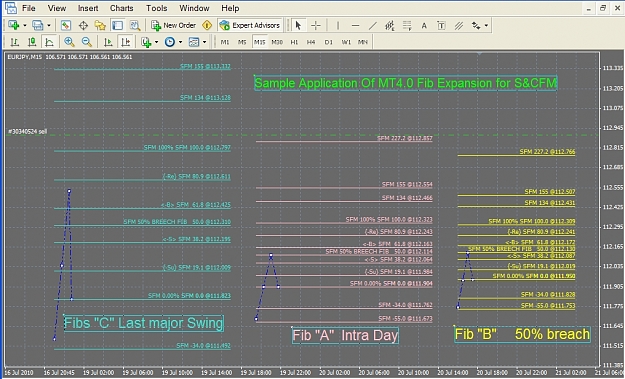Select the 'Sample Application Of MT4.0 Fib Expansion' title label

tap(406, 83)
